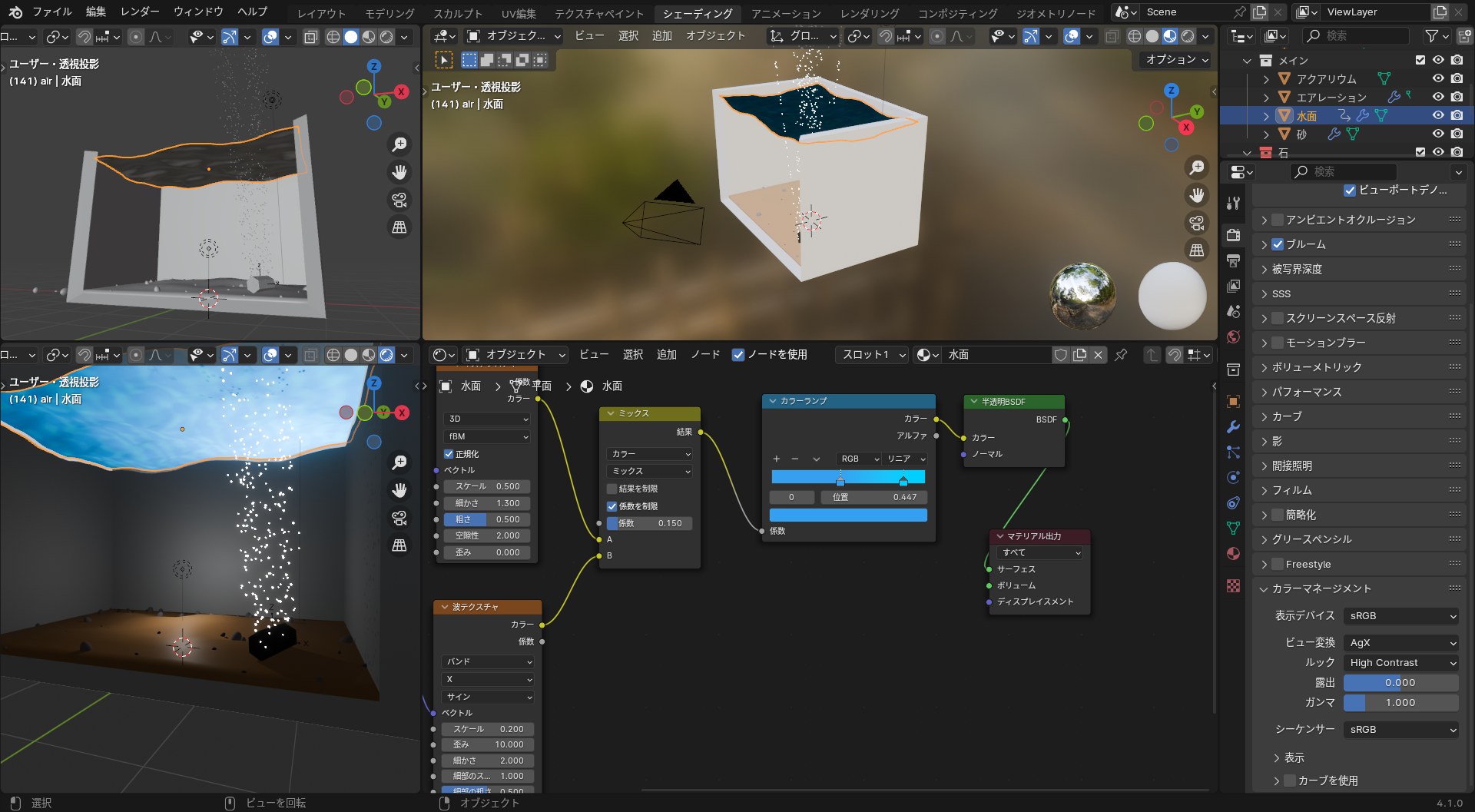Remove color stop on color ramp
The width and height of the screenshot is (1475, 812).
pos(795,459)
